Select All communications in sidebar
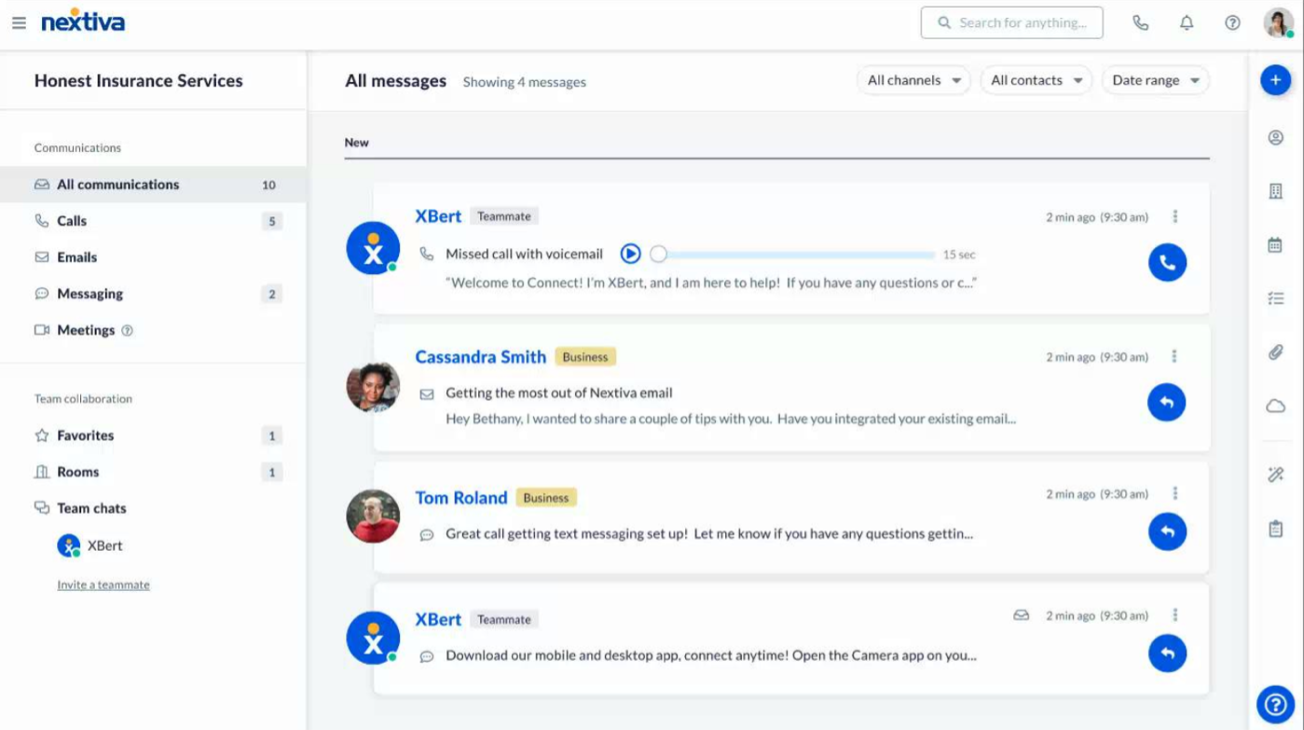Screen dimensions: 1304x730 click(x=154, y=185)
